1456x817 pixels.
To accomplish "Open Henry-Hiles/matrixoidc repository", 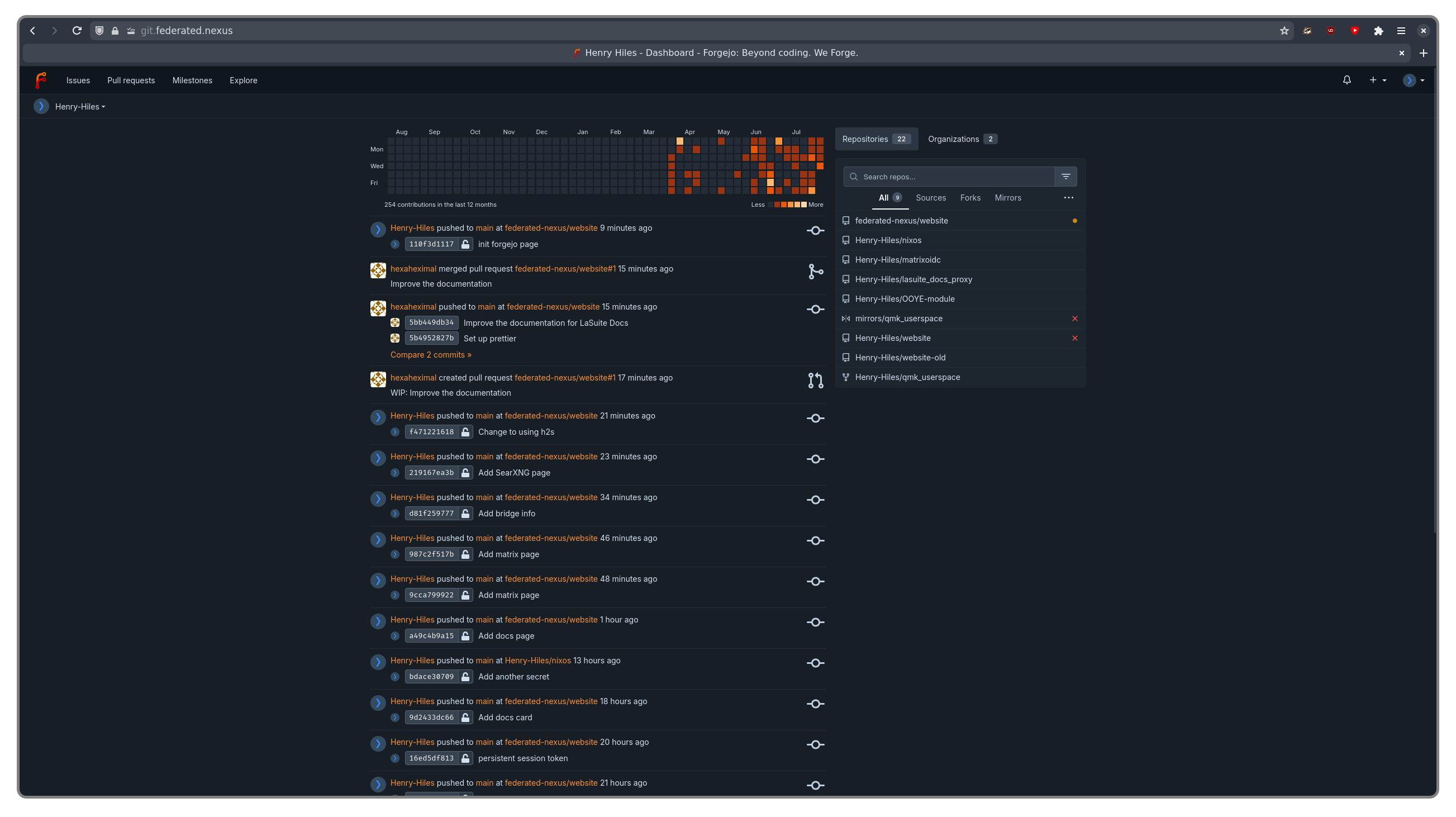I will pyautogui.click(x=897, y=260).
